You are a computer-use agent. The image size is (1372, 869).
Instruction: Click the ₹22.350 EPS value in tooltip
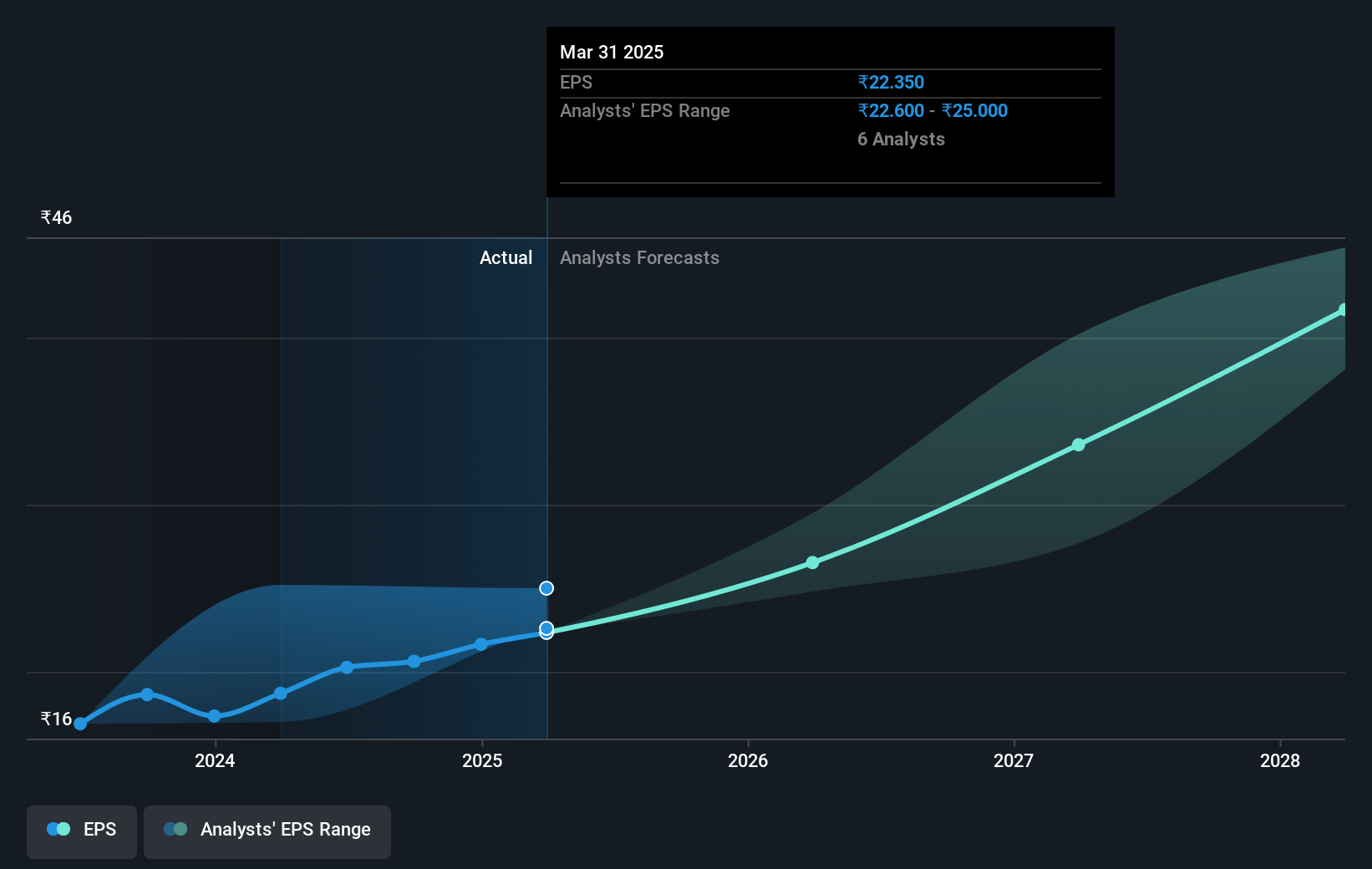tap(891, 83)
